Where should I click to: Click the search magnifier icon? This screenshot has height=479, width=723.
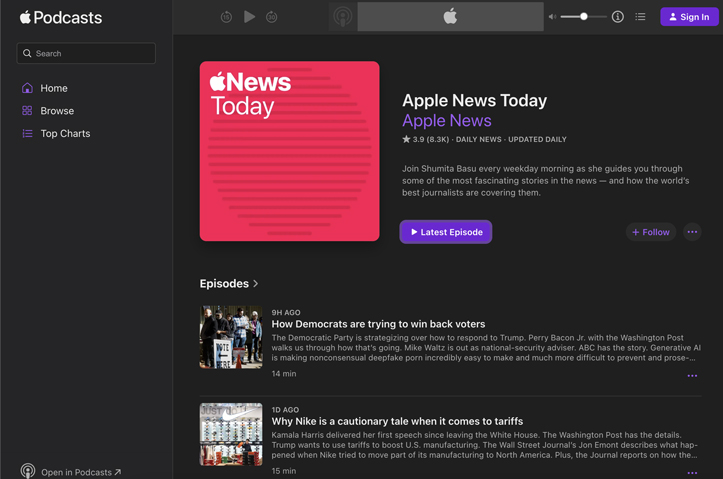27,53
